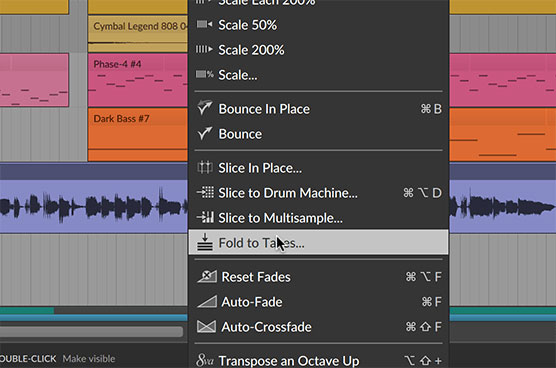The width and height of the screenshot is (556, 368).
Task: Open the Scale... dialog entry
Action: (x=318, y=75)
